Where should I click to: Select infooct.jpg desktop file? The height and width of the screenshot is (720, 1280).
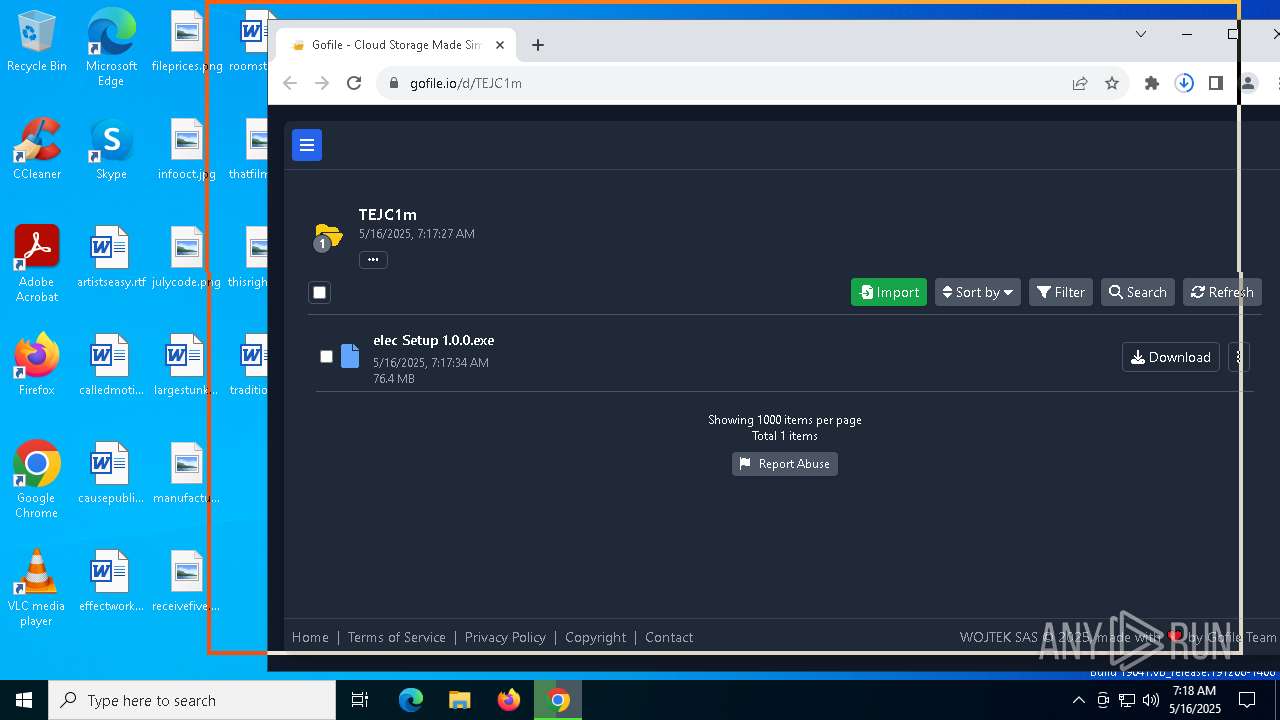point(186,150)
